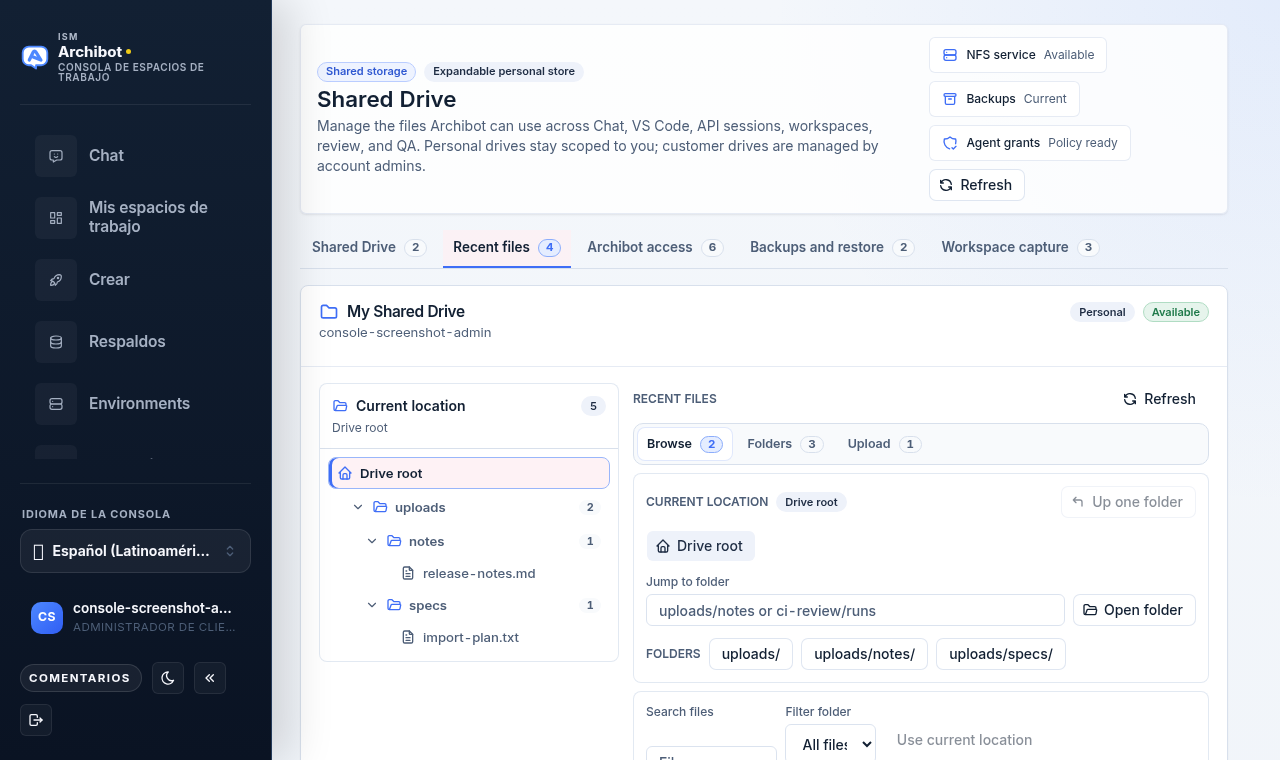Click the console-screenshot-admin drive name
This screenshot has width=1280, height=760.
tap(405, 333)
